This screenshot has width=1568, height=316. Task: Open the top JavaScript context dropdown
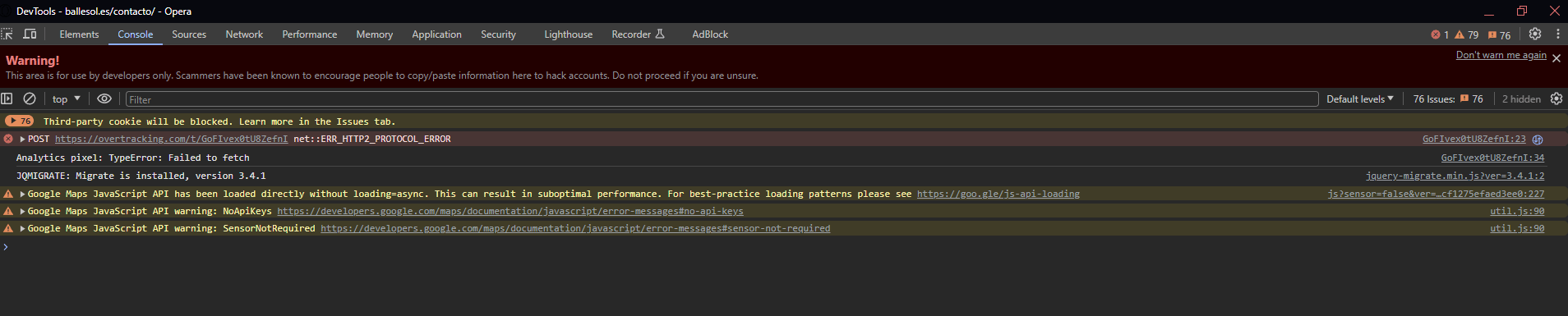(67, 98)
